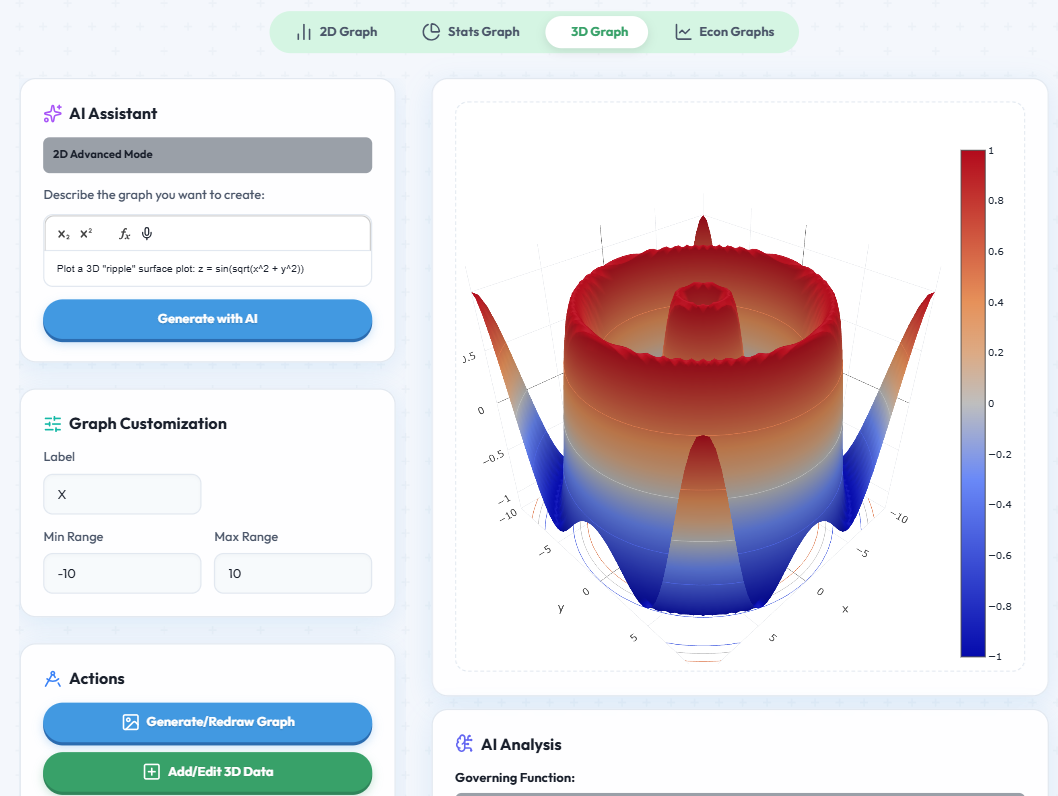The image size is (1058, 796).
Task: Toggle 2D Advanced Mode
Action: click(207, 155)
